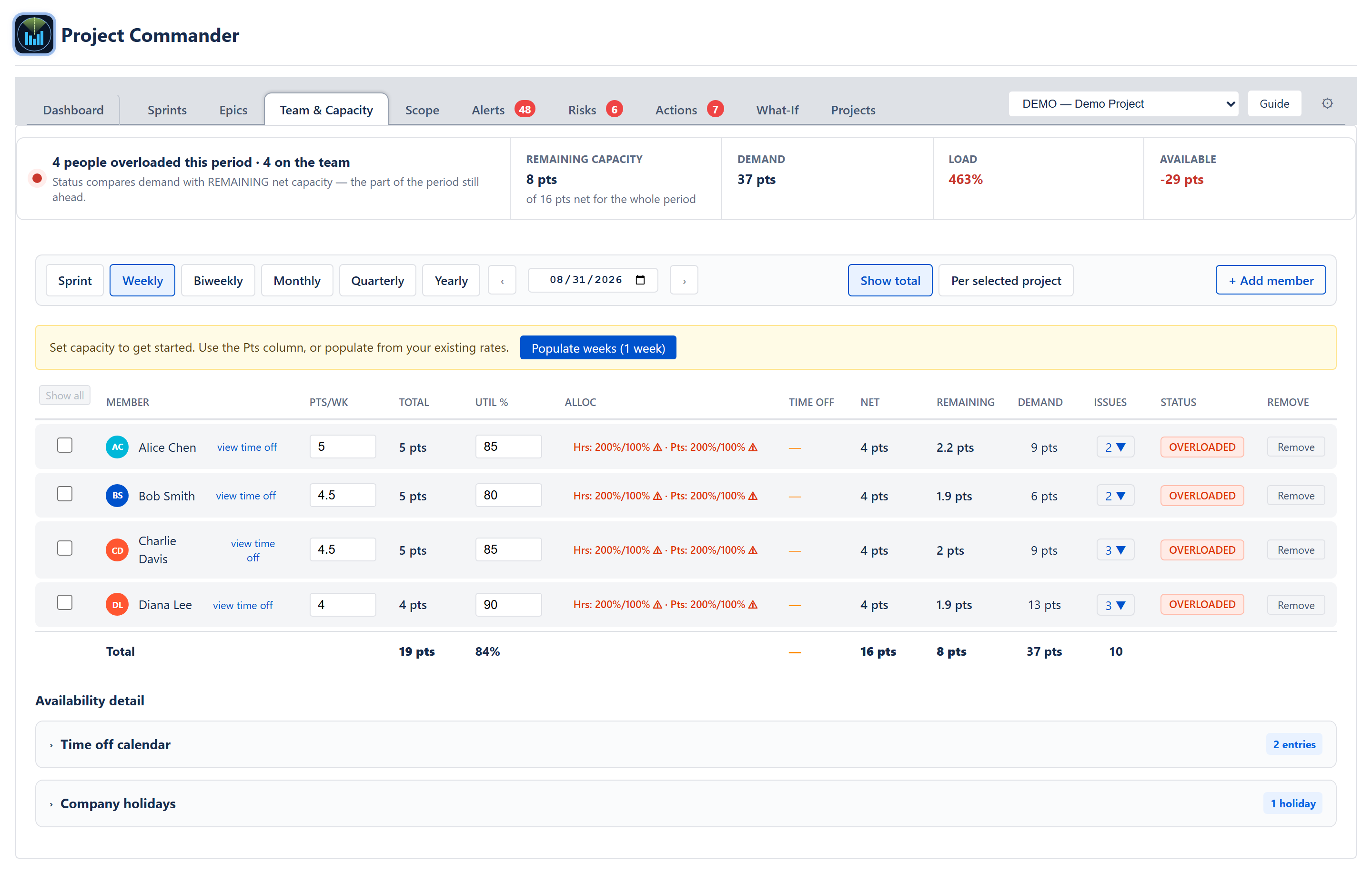View time off for Charlie Davis
Viewport: 1372px width, 874px height.
pos(252,550)
